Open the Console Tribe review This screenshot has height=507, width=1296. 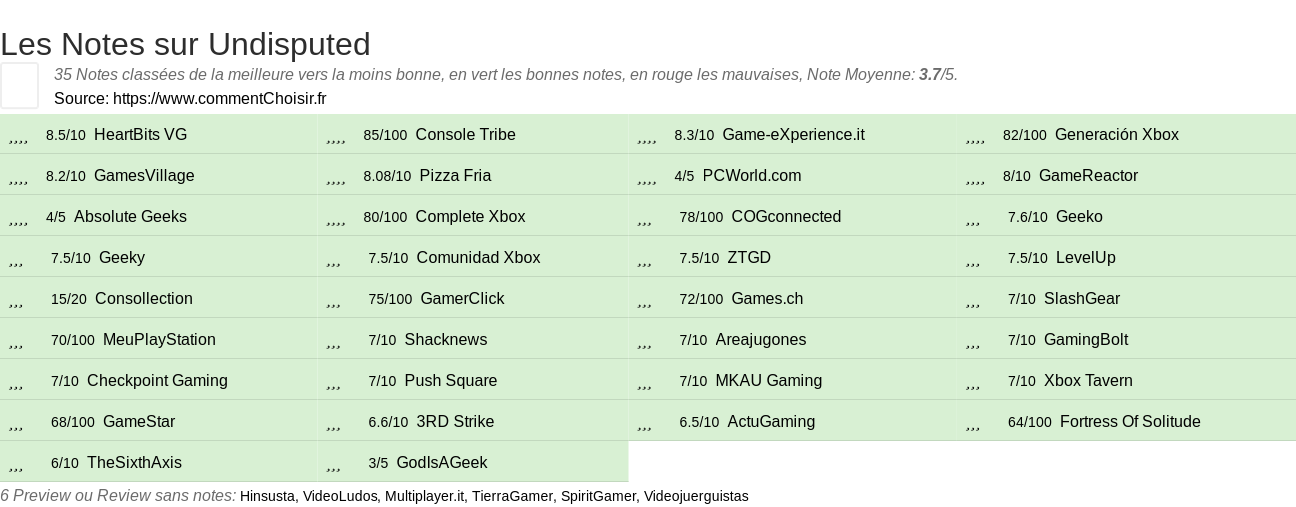465,135
